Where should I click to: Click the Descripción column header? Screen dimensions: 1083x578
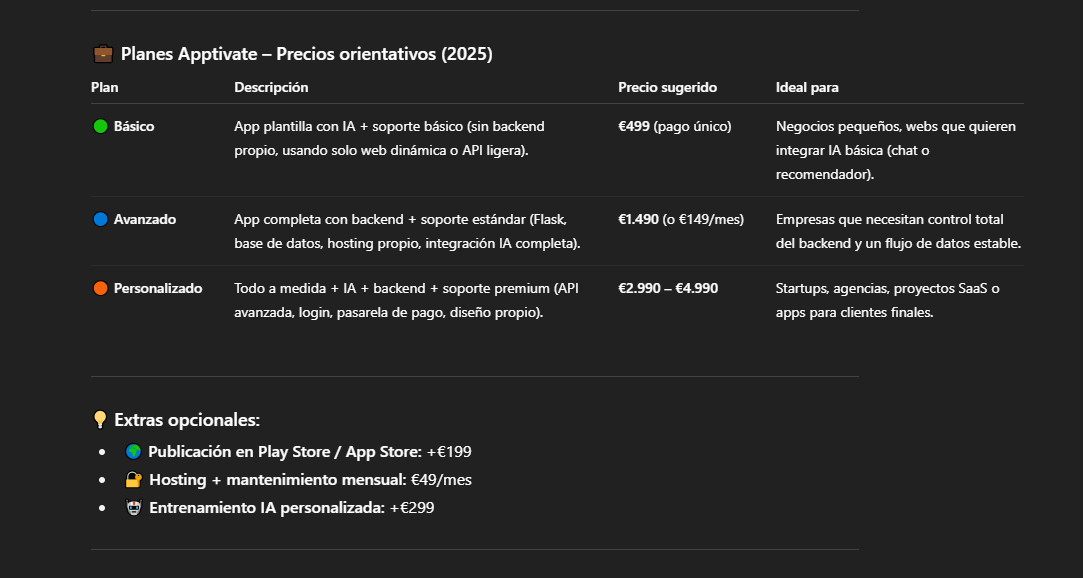(x=271, y=88)
